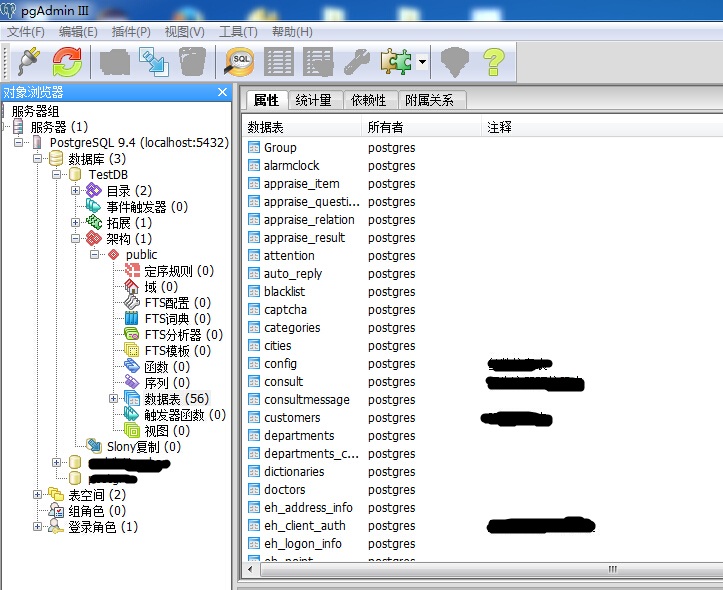The height and width of the screenshot is (590, 723).
Task: Close the object browser panel
Action: point(222,92)
